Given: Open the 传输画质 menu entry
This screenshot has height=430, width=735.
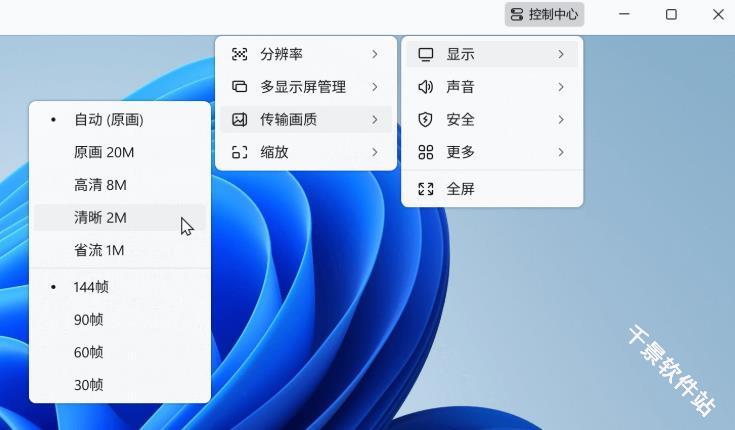Looking at the screenshot, I should click(x=306, y=120).
